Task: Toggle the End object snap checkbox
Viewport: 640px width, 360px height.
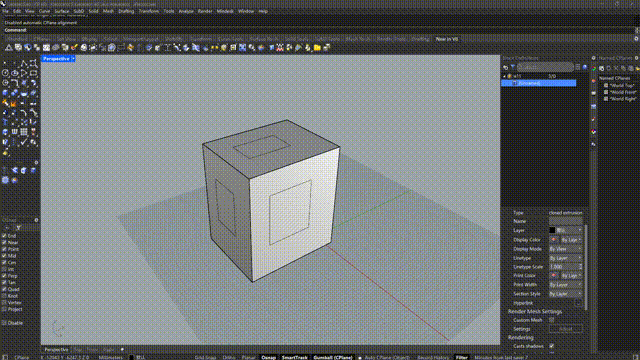Action: tap(4, 236)
